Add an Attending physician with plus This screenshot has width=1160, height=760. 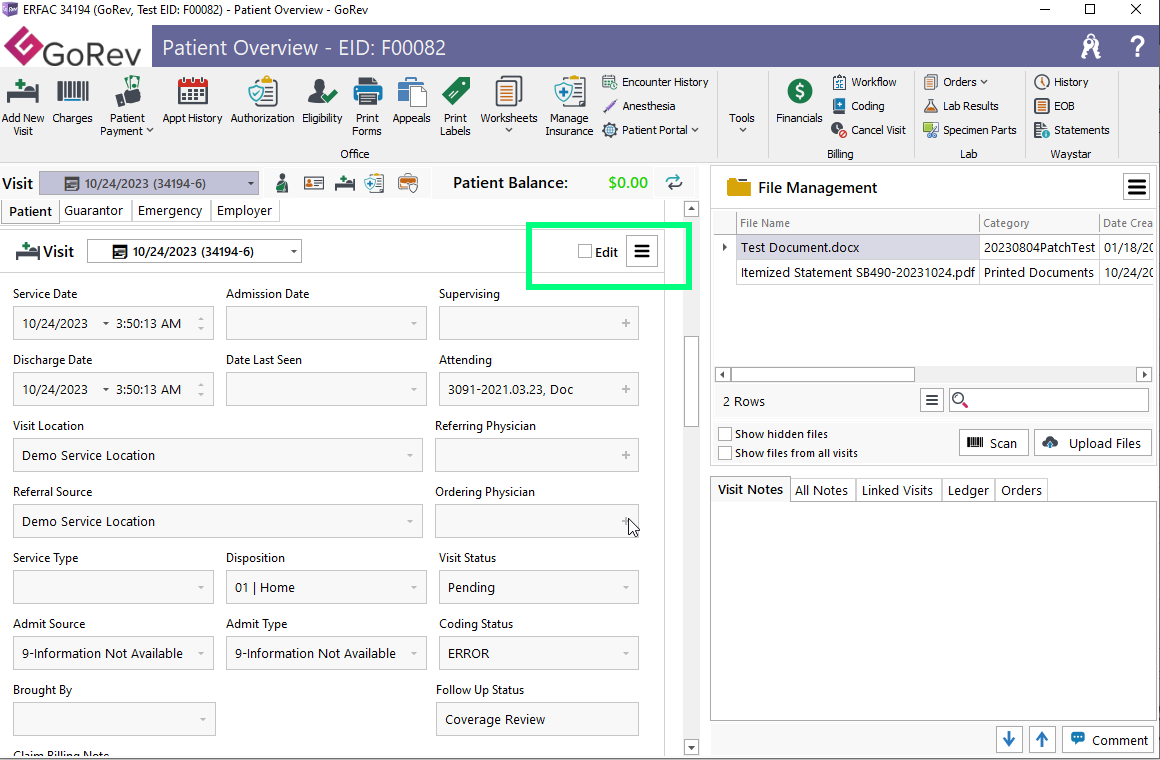pos(626,389)
